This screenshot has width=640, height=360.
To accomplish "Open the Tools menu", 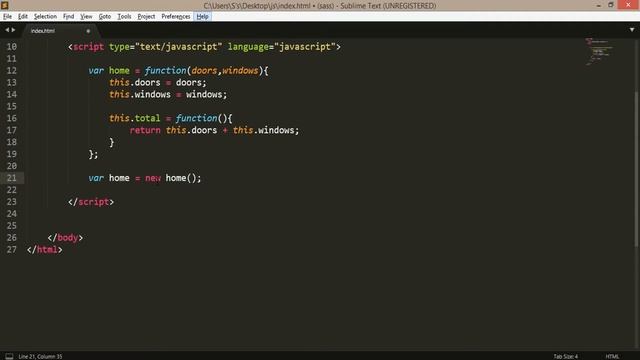I will pyautogui.click(x=124, y=16).
